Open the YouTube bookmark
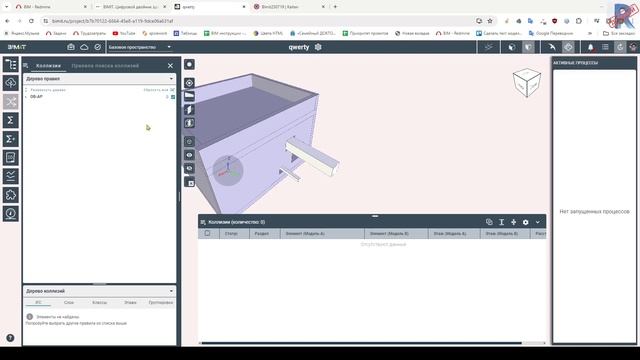The image size is (640, 360). click(x=124, y=33)
